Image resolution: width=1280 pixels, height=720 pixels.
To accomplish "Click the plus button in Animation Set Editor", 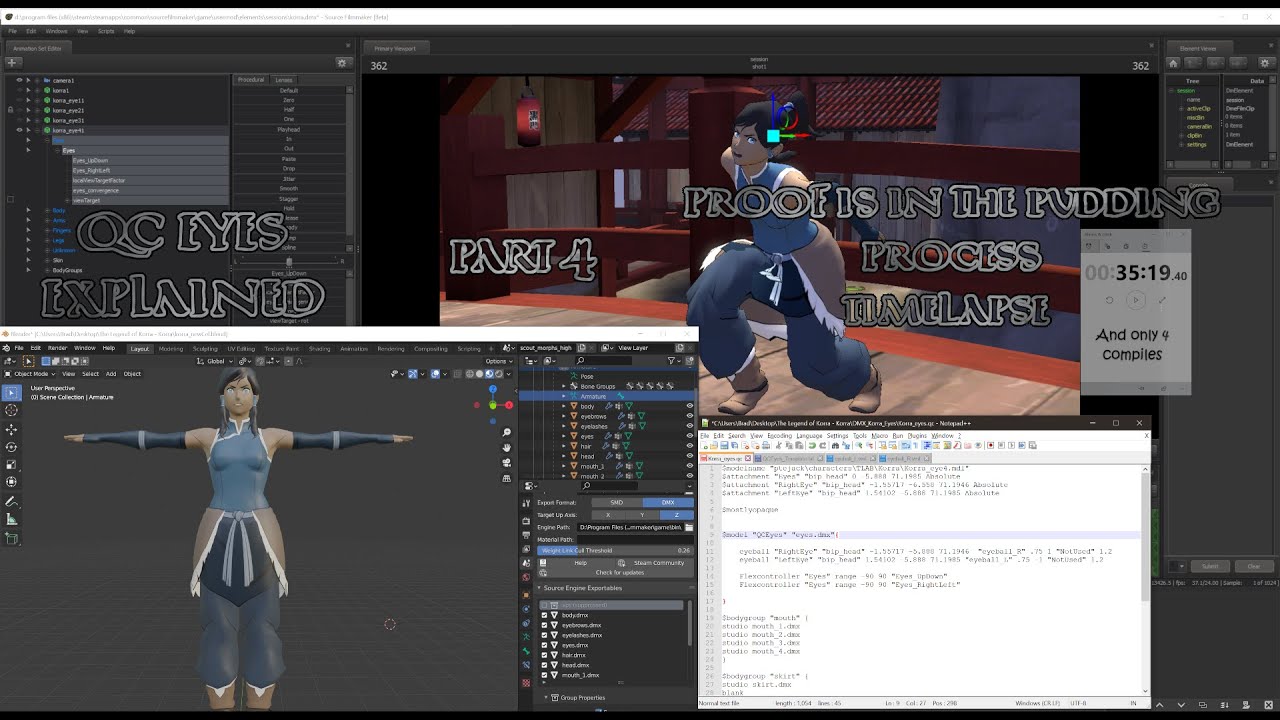I will click(x=12, y=63).
